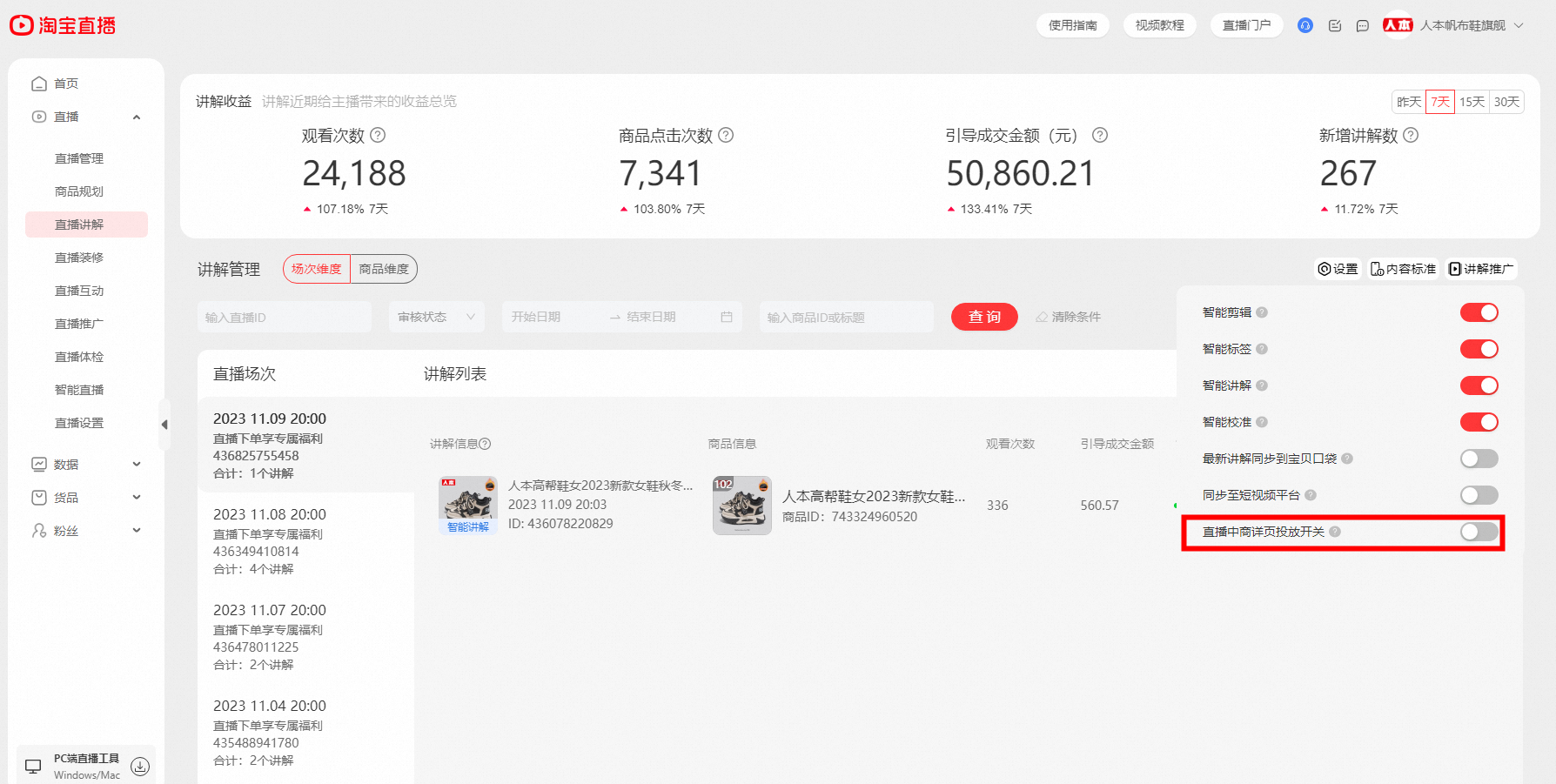Click the 输入直播ID input field
The width and height of the screenshot is (1556, 784).
pos(285,317)
